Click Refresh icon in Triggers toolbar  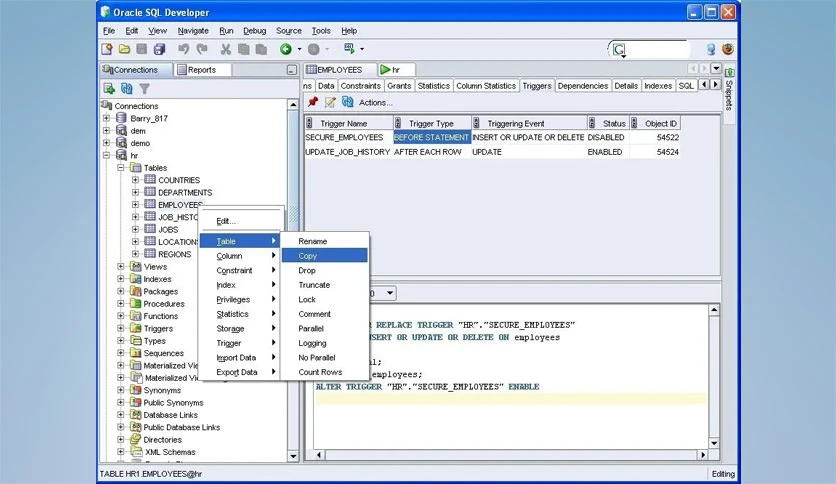pyautogui.click(x=348, y=102)
